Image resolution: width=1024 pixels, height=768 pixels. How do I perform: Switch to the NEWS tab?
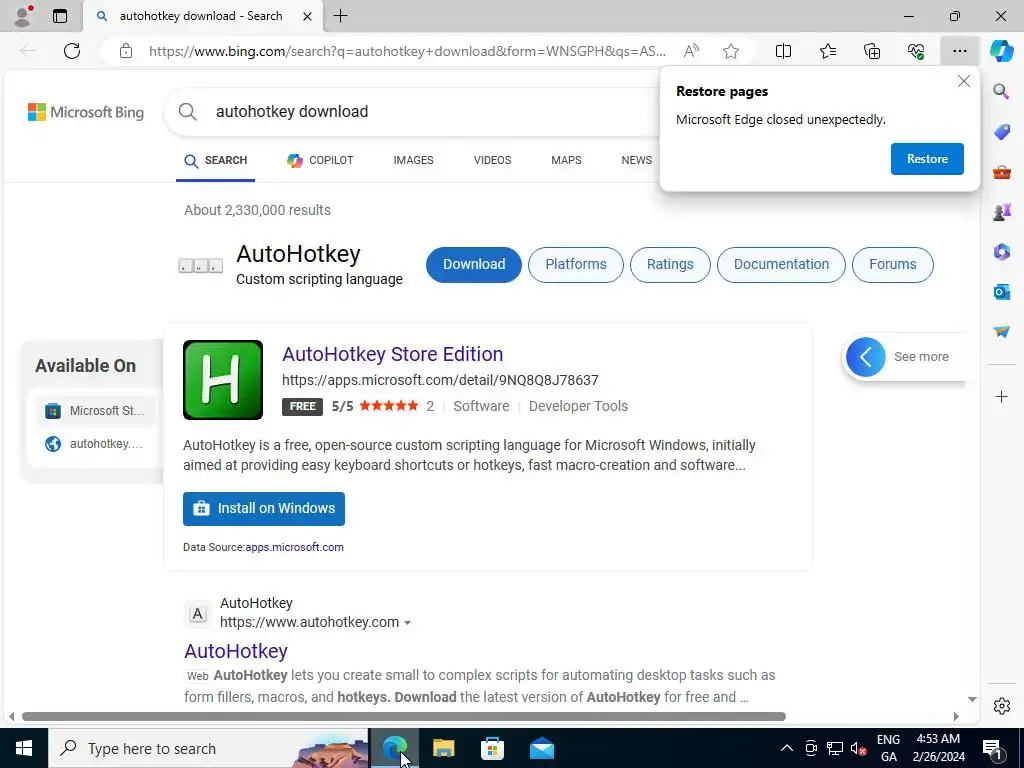point(637,160)
